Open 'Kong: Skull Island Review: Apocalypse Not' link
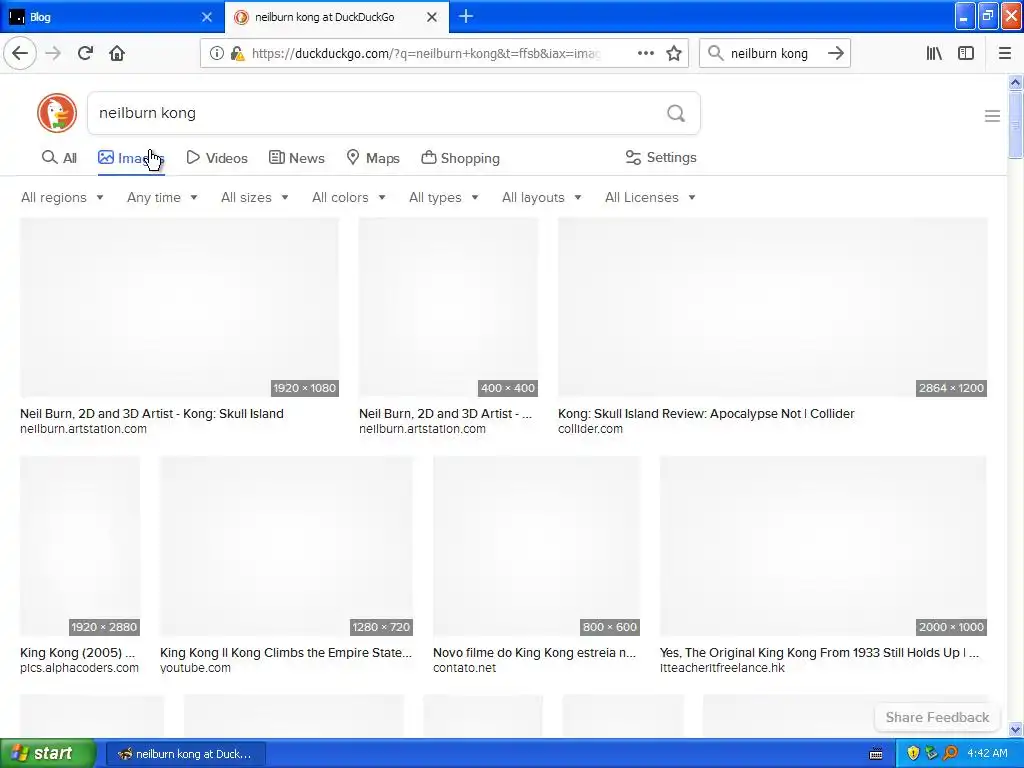Viewport: 1024px width, 768px height. [706, 413]
